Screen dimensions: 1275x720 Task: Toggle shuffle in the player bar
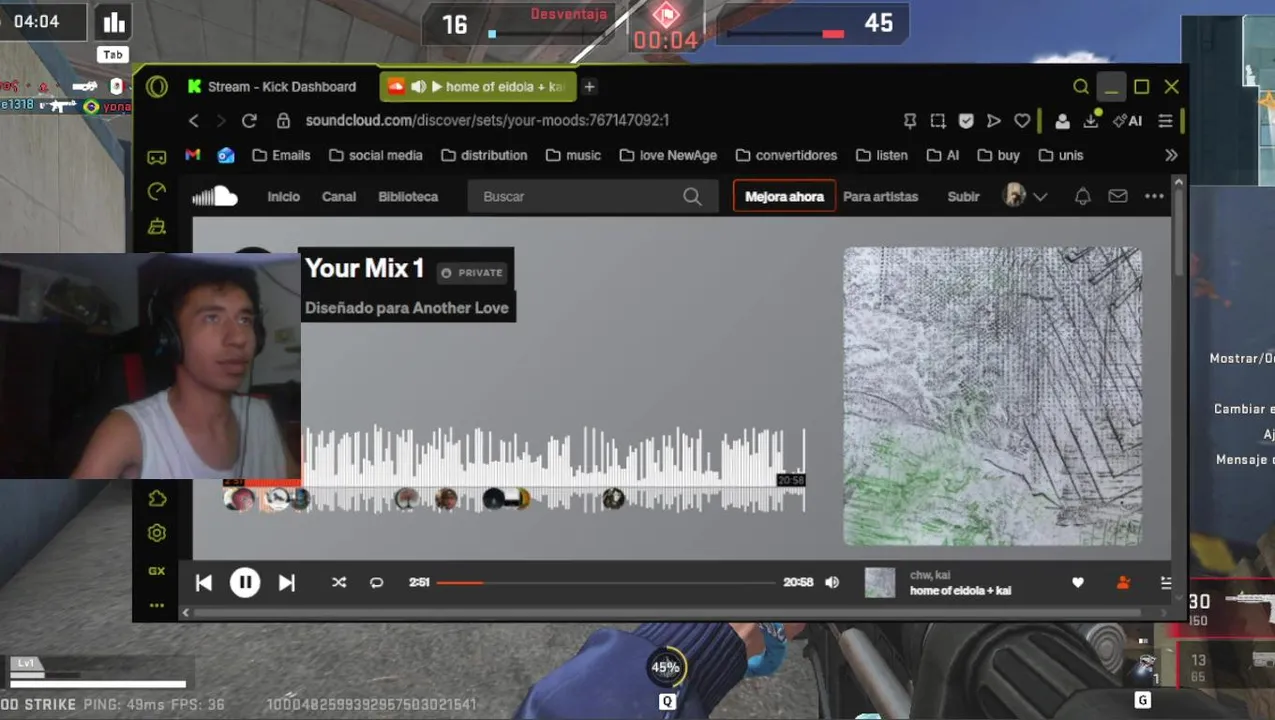coord(339,582)
